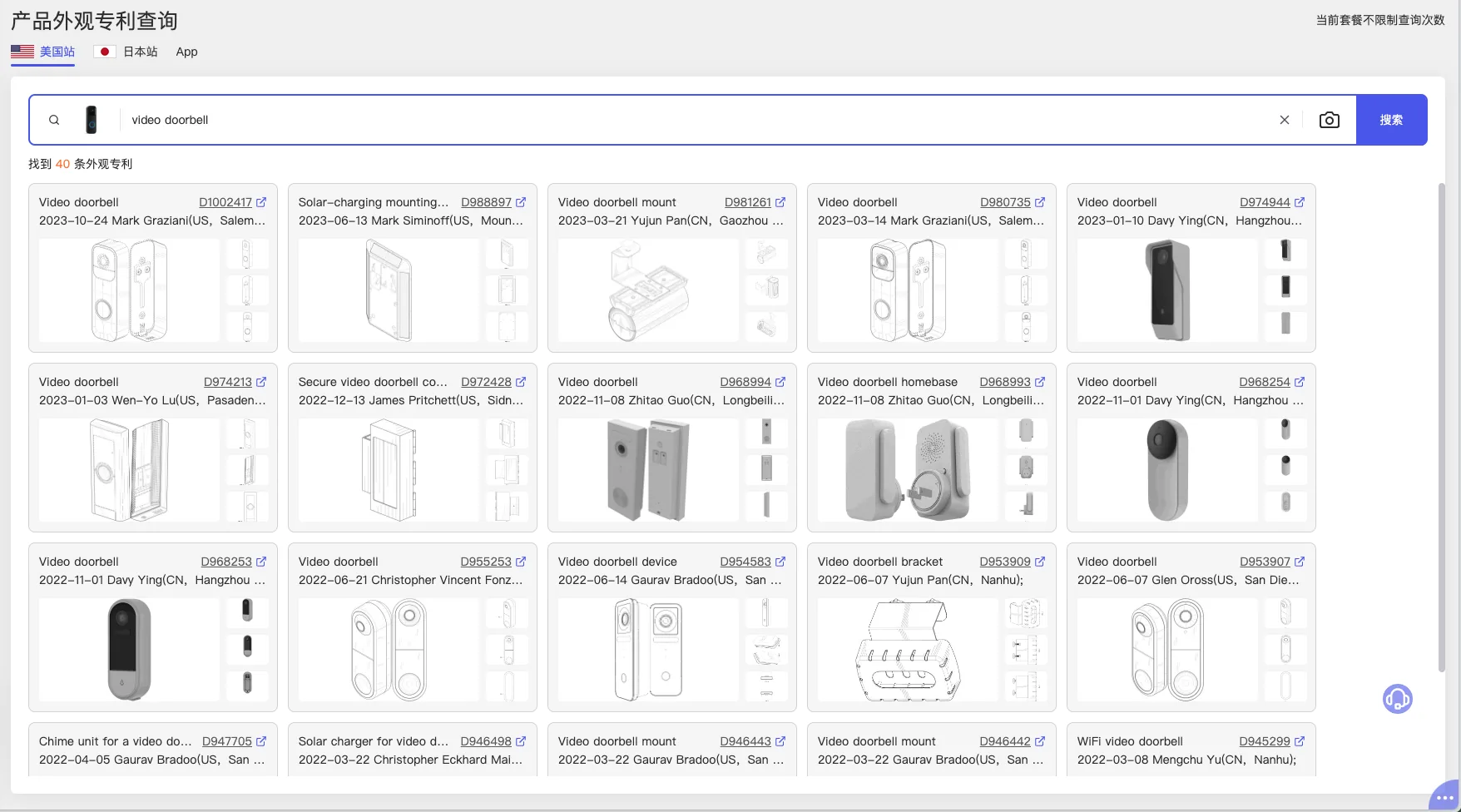Viewport: 1461px width, 812px height.
Task: Open chat bubble icon in corner
Action: click(1445, 797)
